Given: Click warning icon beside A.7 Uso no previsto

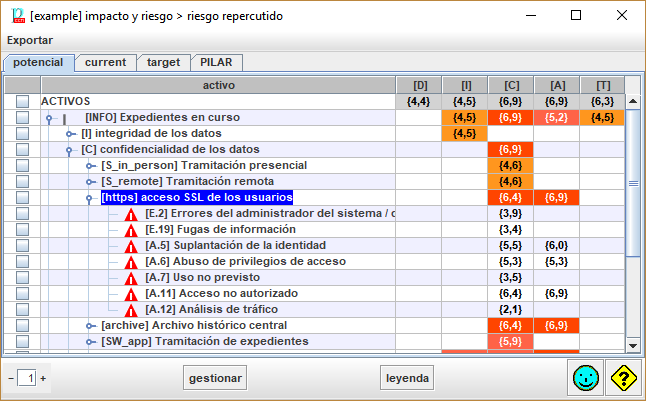Looking at the screenshot, I should click(131, 278).
